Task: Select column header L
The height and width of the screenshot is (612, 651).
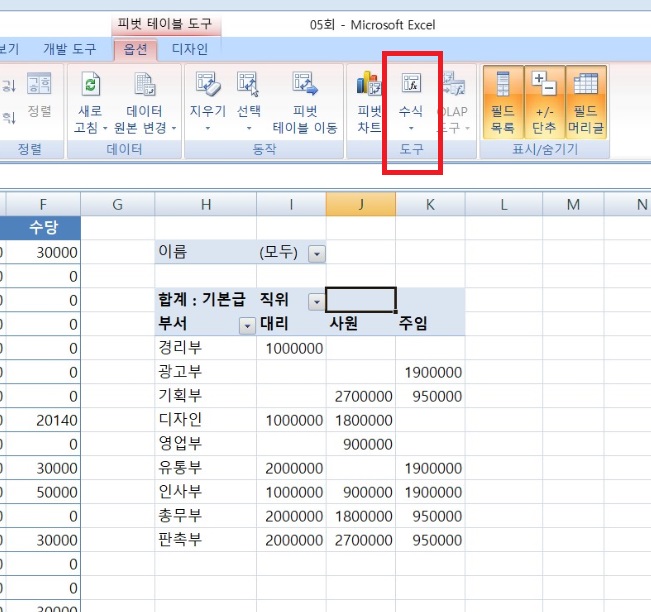Action: coord(503,205)
